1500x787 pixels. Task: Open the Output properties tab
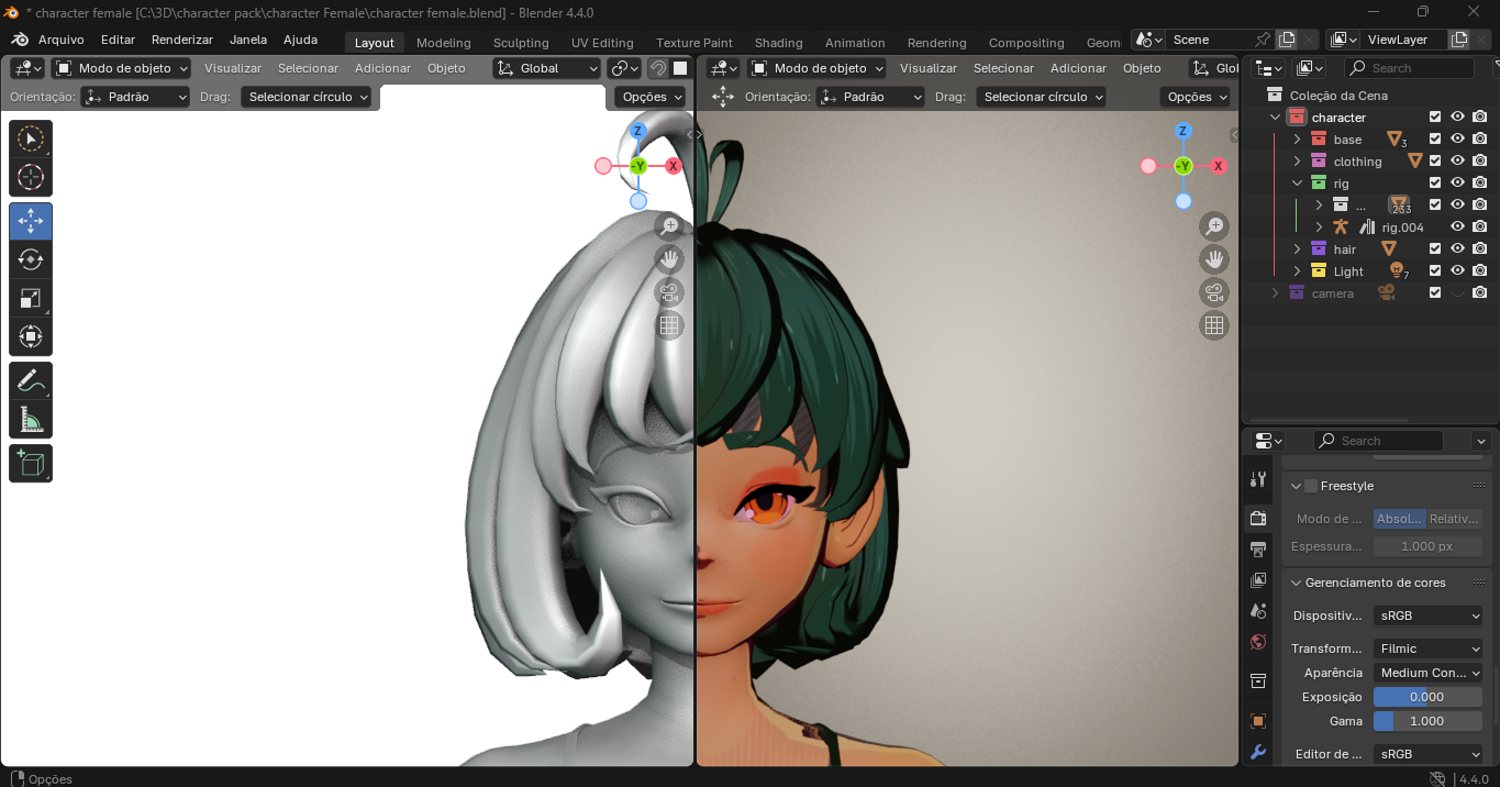[x=1258, y=549]
